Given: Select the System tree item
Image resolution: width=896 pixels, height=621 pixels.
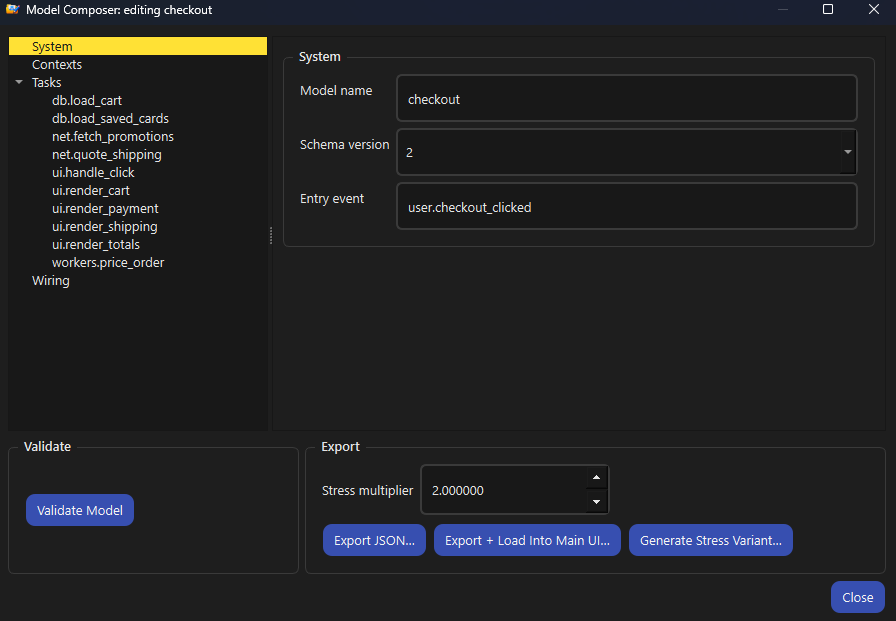Looking at the screenshot, I should pos(138,46).
